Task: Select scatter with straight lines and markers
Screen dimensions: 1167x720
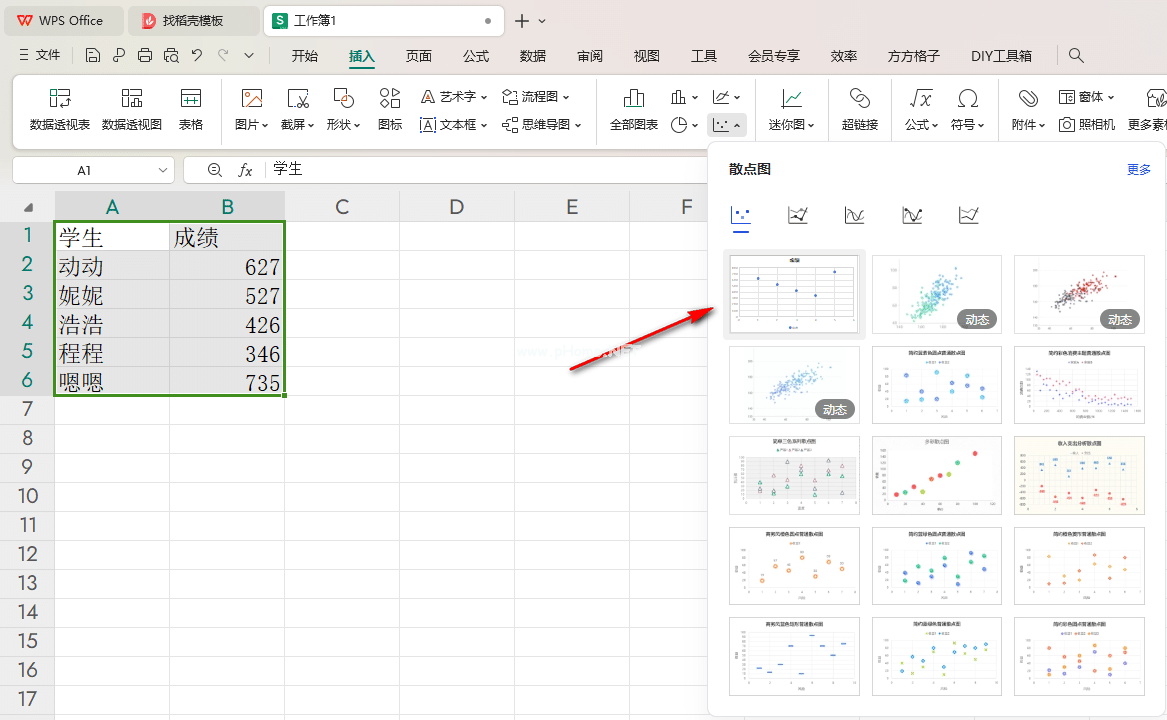Action: click(x=797, y=216)
